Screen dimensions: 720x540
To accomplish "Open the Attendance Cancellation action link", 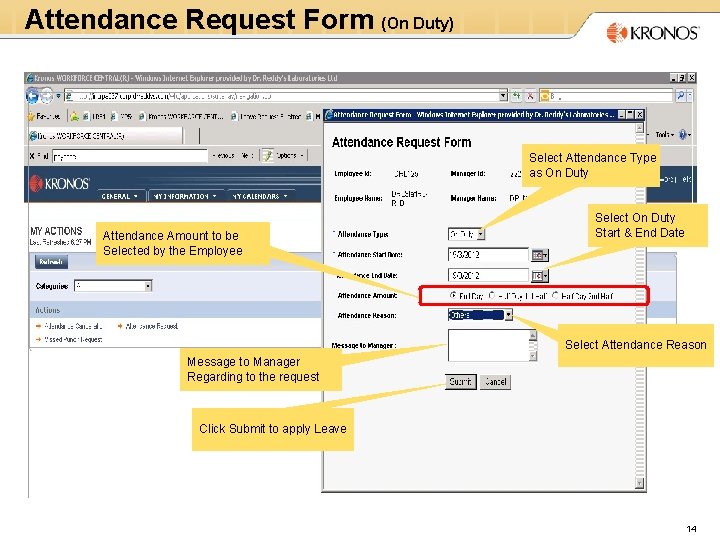I will pyautogui.click(x=69, y=326).
